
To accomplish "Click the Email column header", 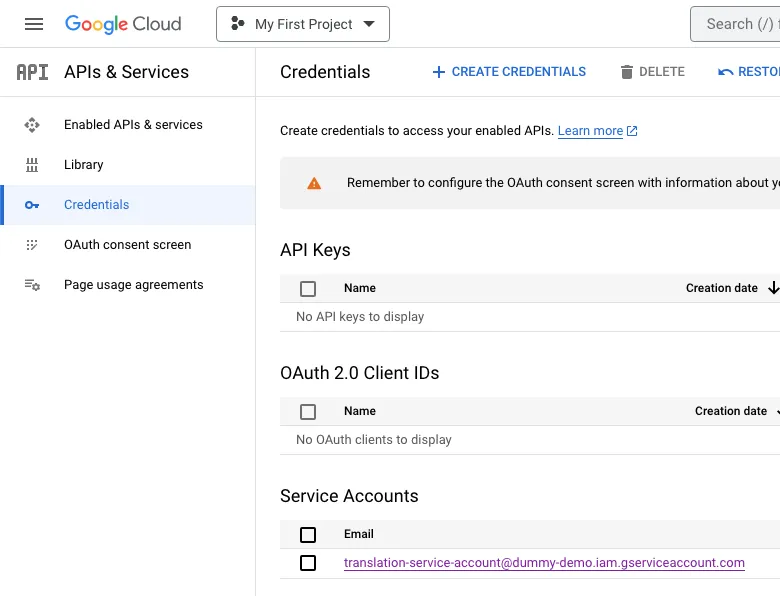I will click(x=359, y=534).
